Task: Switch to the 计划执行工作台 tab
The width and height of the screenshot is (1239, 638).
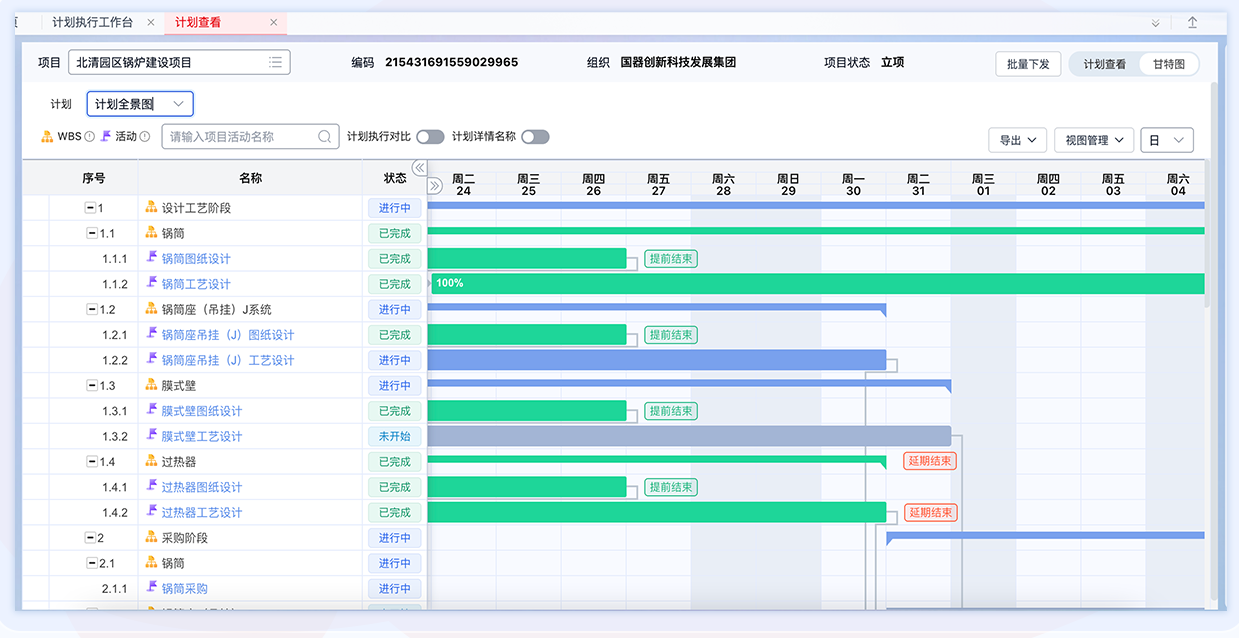Action: coord(92,22)
